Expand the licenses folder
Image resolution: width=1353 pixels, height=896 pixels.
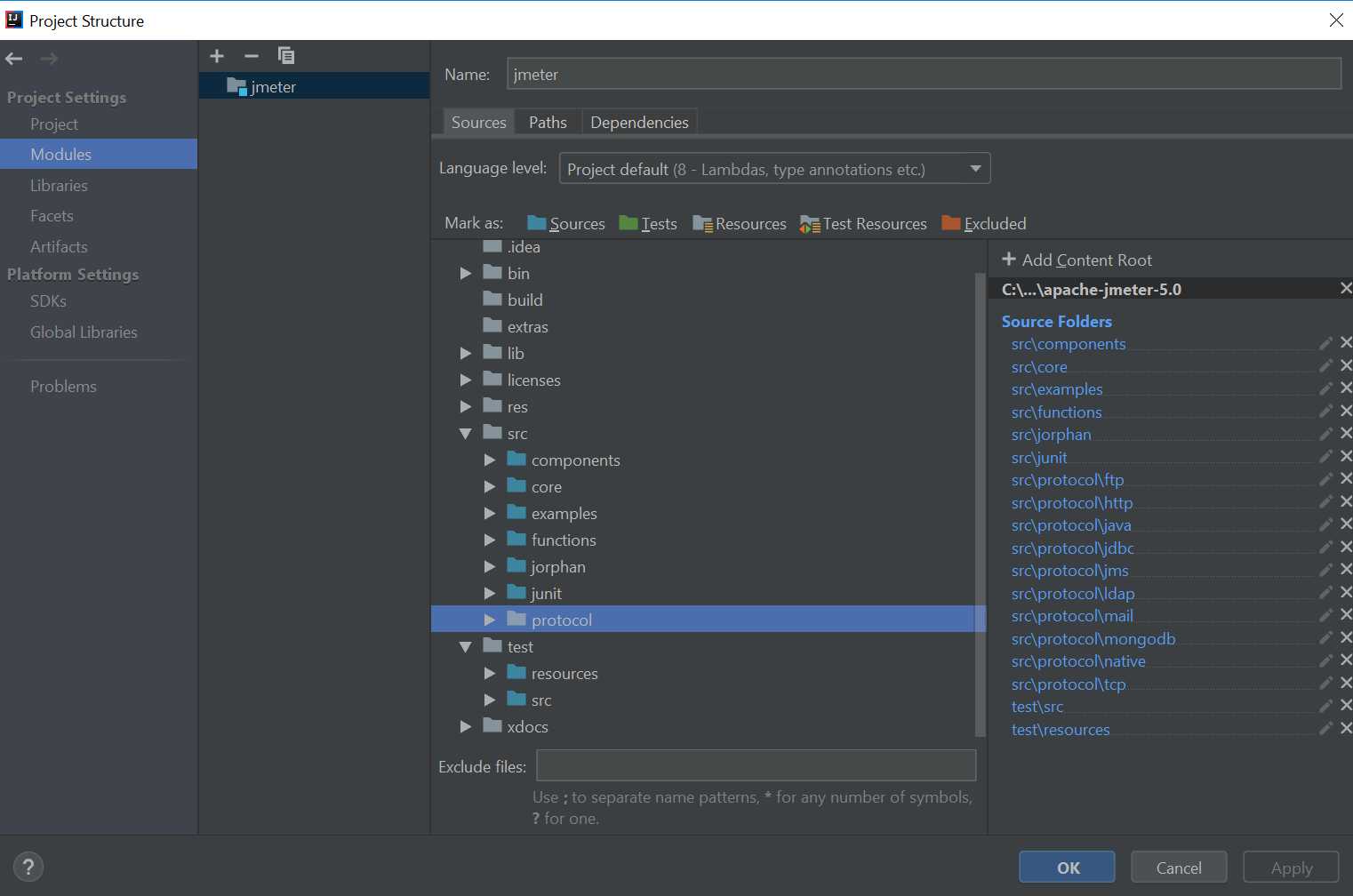point(466,380)
